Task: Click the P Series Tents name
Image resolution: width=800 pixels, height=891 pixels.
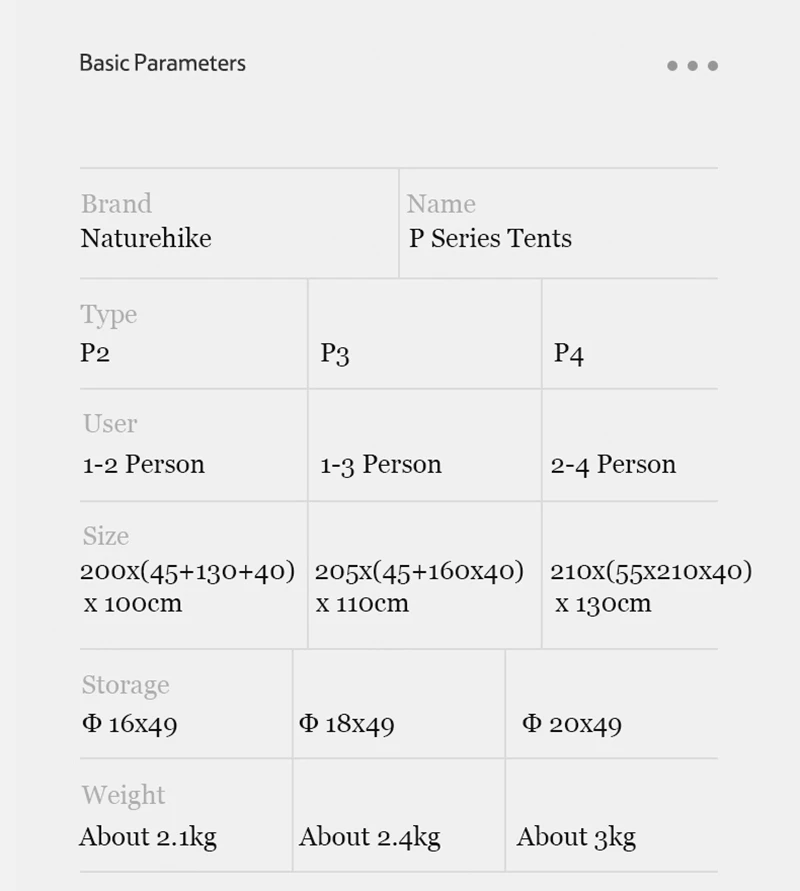Action: coord(490,238)
